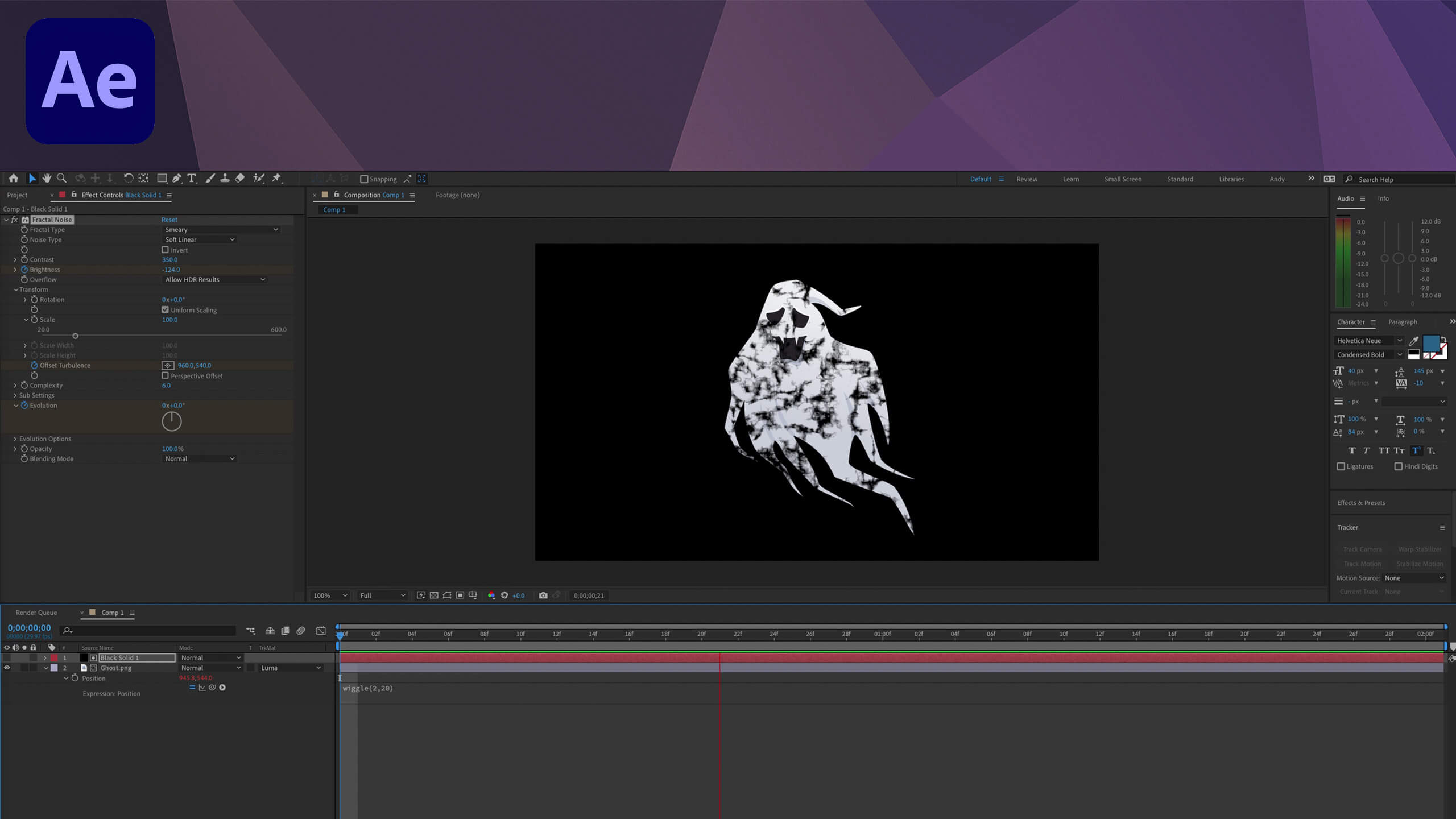Enable the Invert checkbox
The width and height of the screenshot is (1456, 819).
pos(166,250)
